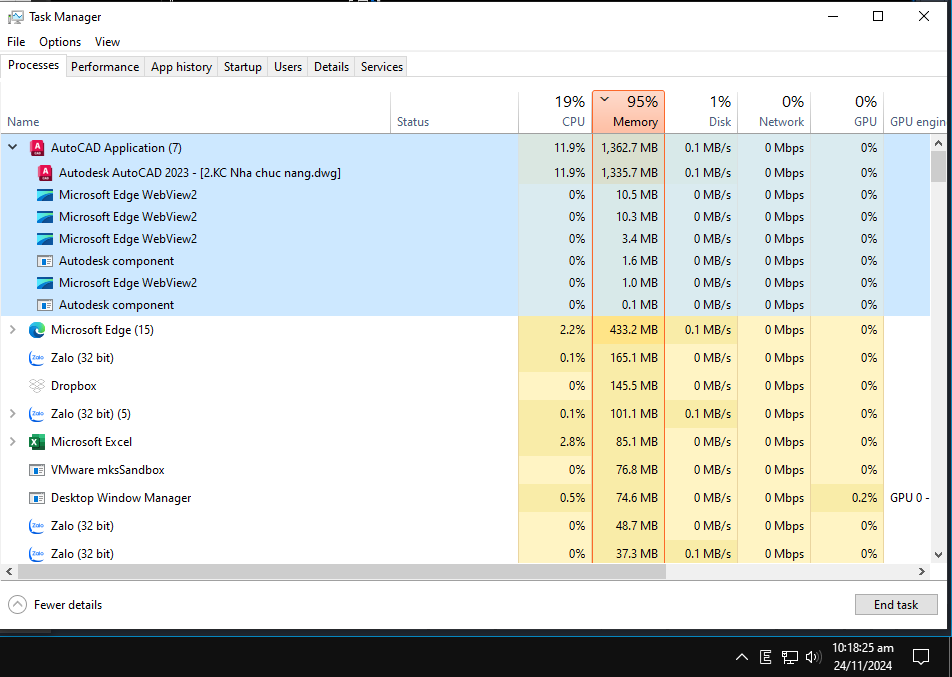This screenshot has width=952, height=677.
Task: Open the View menu
Action: tap(107, 42)
